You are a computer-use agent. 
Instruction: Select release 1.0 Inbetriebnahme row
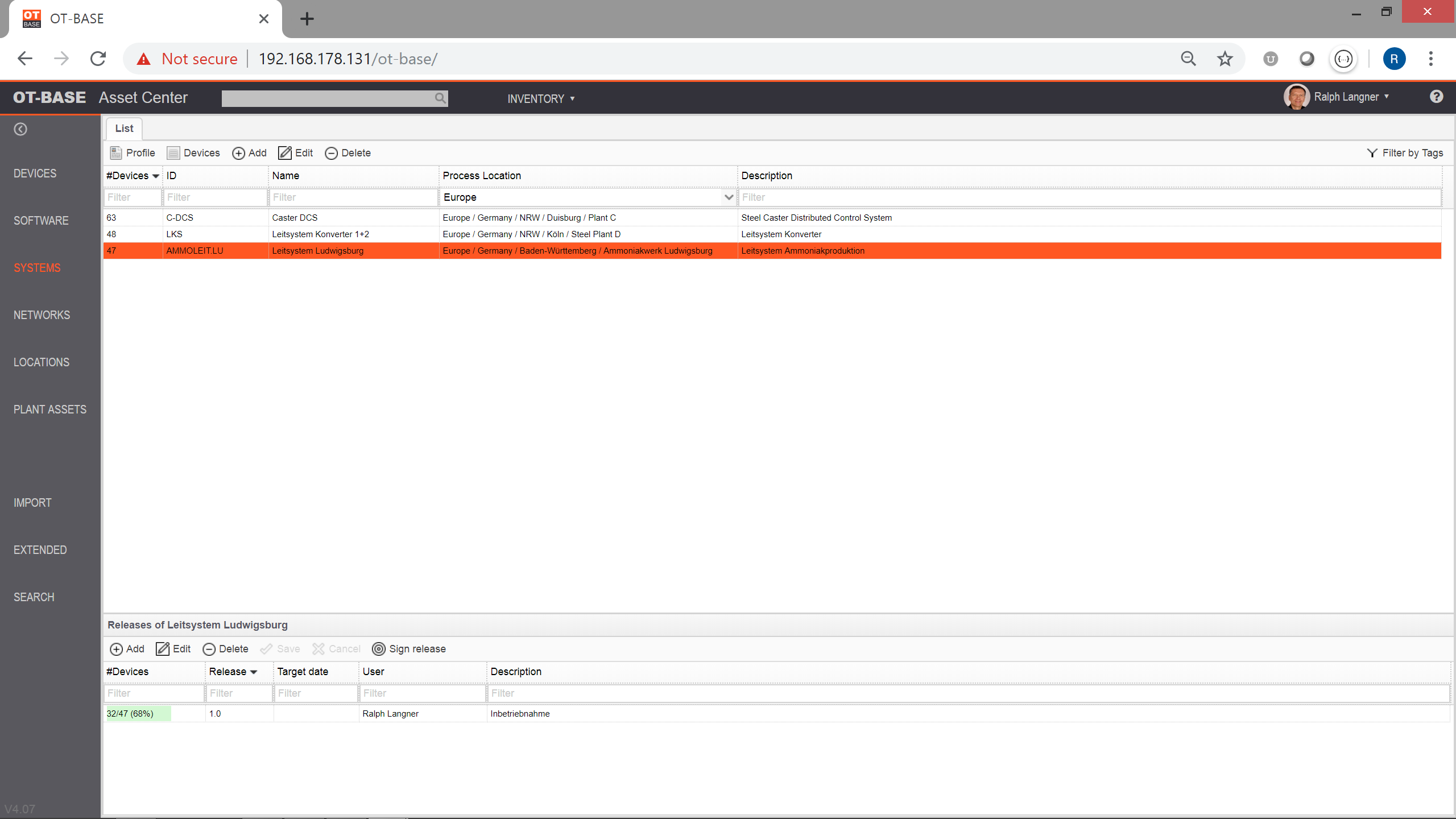pyautogui.click(x=777, y=714)
